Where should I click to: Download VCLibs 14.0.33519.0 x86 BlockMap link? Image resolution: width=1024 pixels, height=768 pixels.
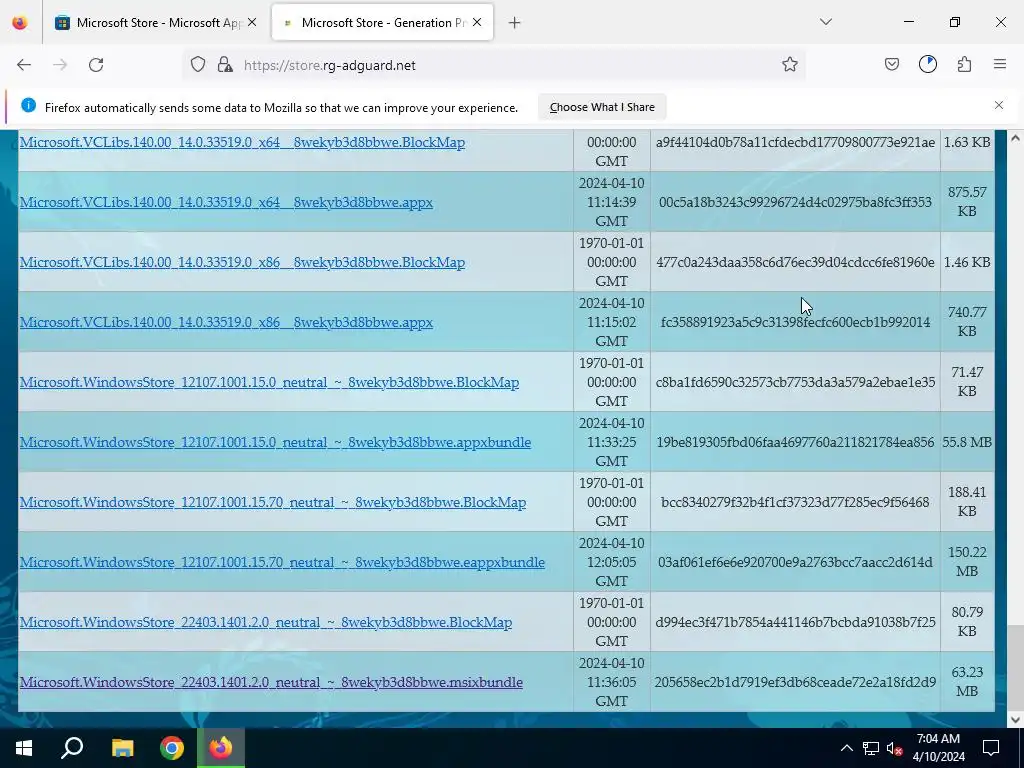pyautogui.click(x=242, y=263)
